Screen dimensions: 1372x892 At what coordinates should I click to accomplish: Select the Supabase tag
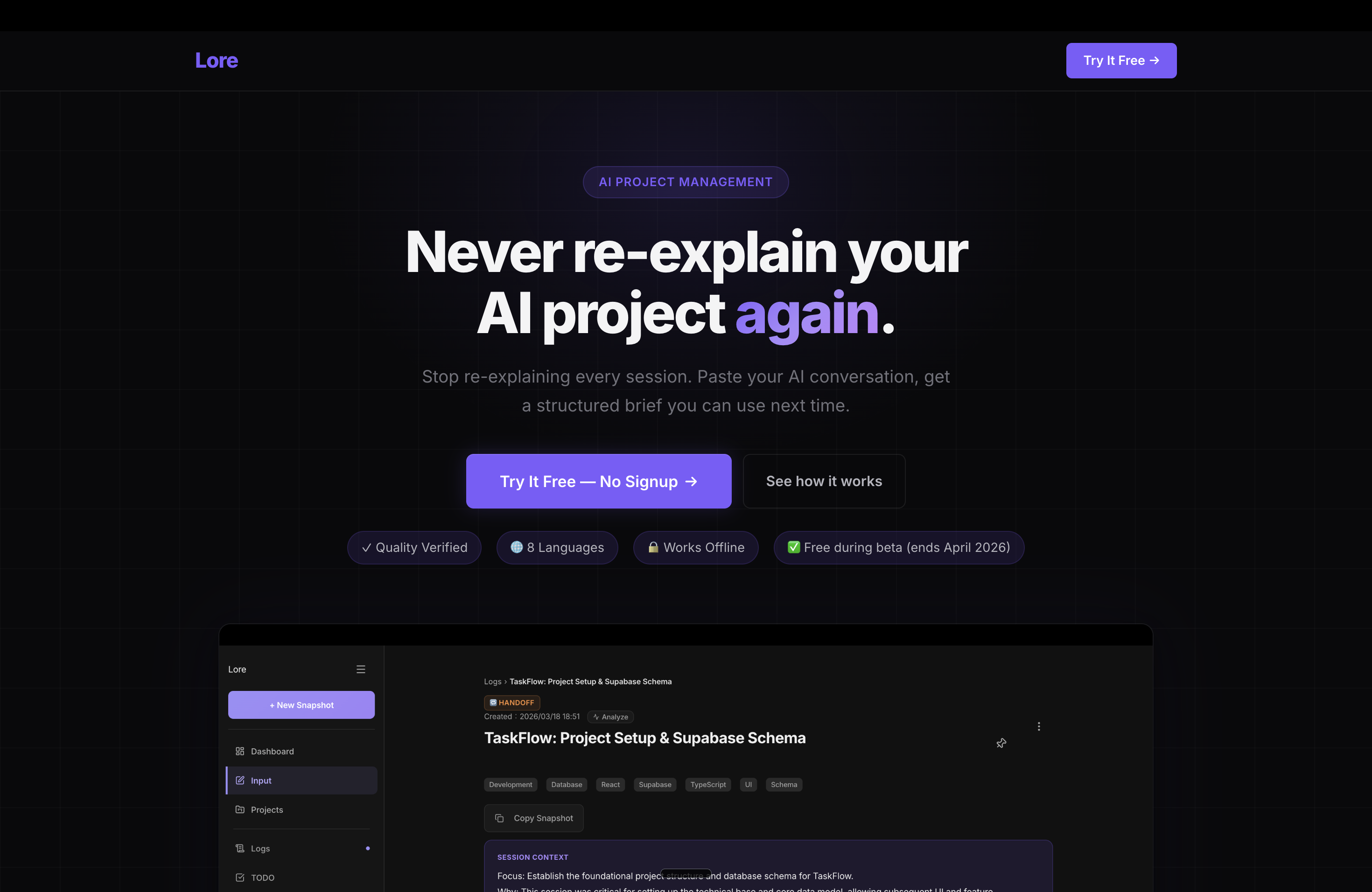(x=655, y=785)
